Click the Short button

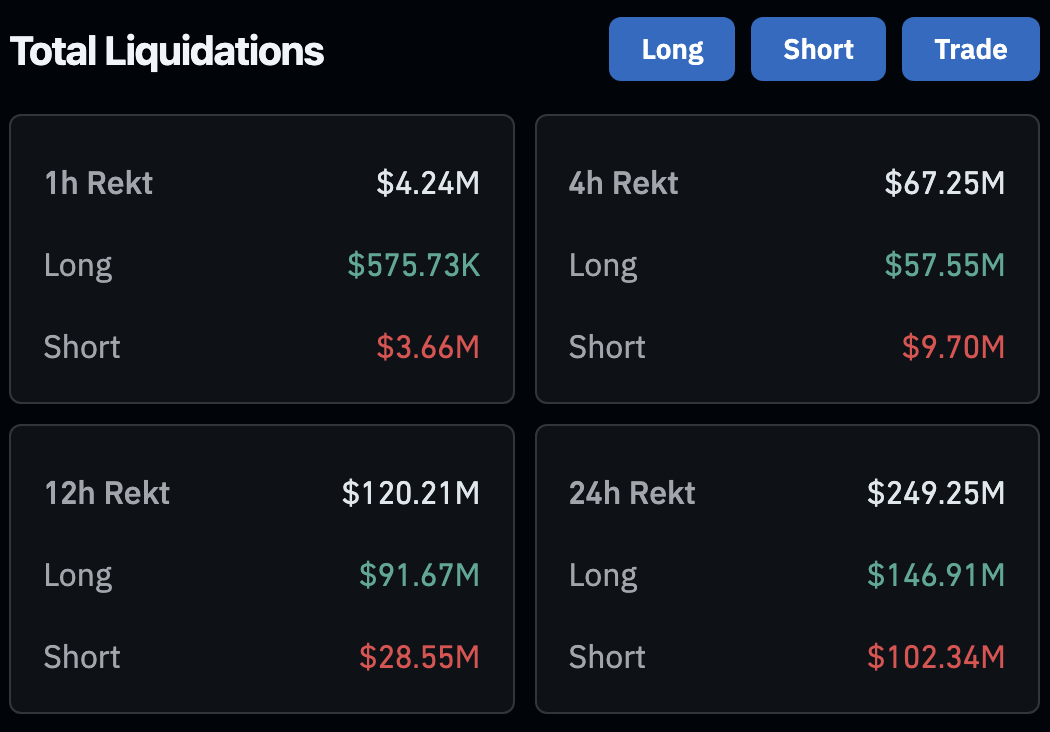(x=818, y=49)
